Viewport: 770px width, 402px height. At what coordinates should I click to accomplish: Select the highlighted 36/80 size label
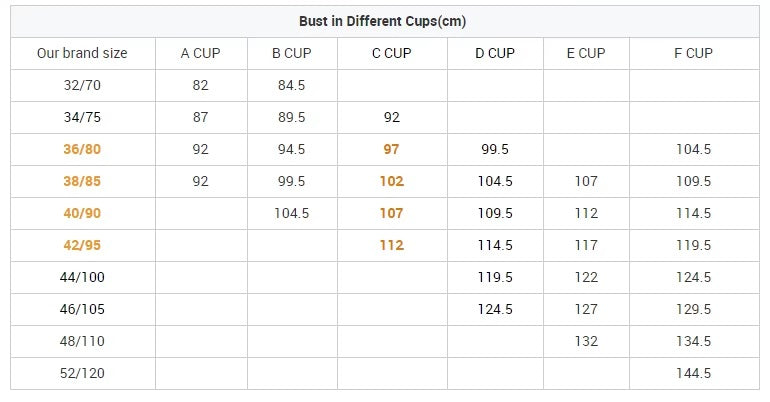[82, 149]
